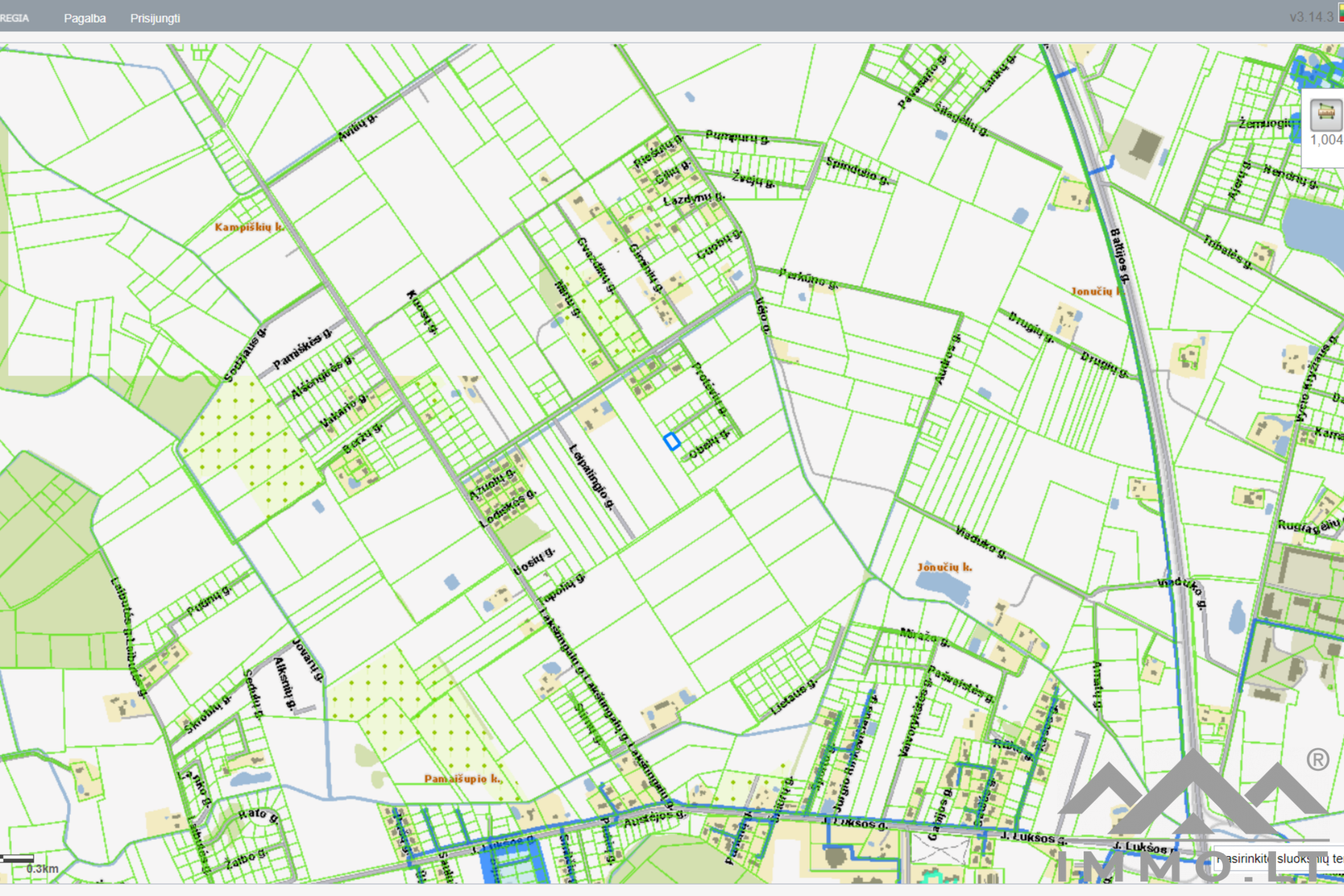Click the blue highlighted parcel outline
Viewport: 1344px width, 896px height.
tap(671, 441)
